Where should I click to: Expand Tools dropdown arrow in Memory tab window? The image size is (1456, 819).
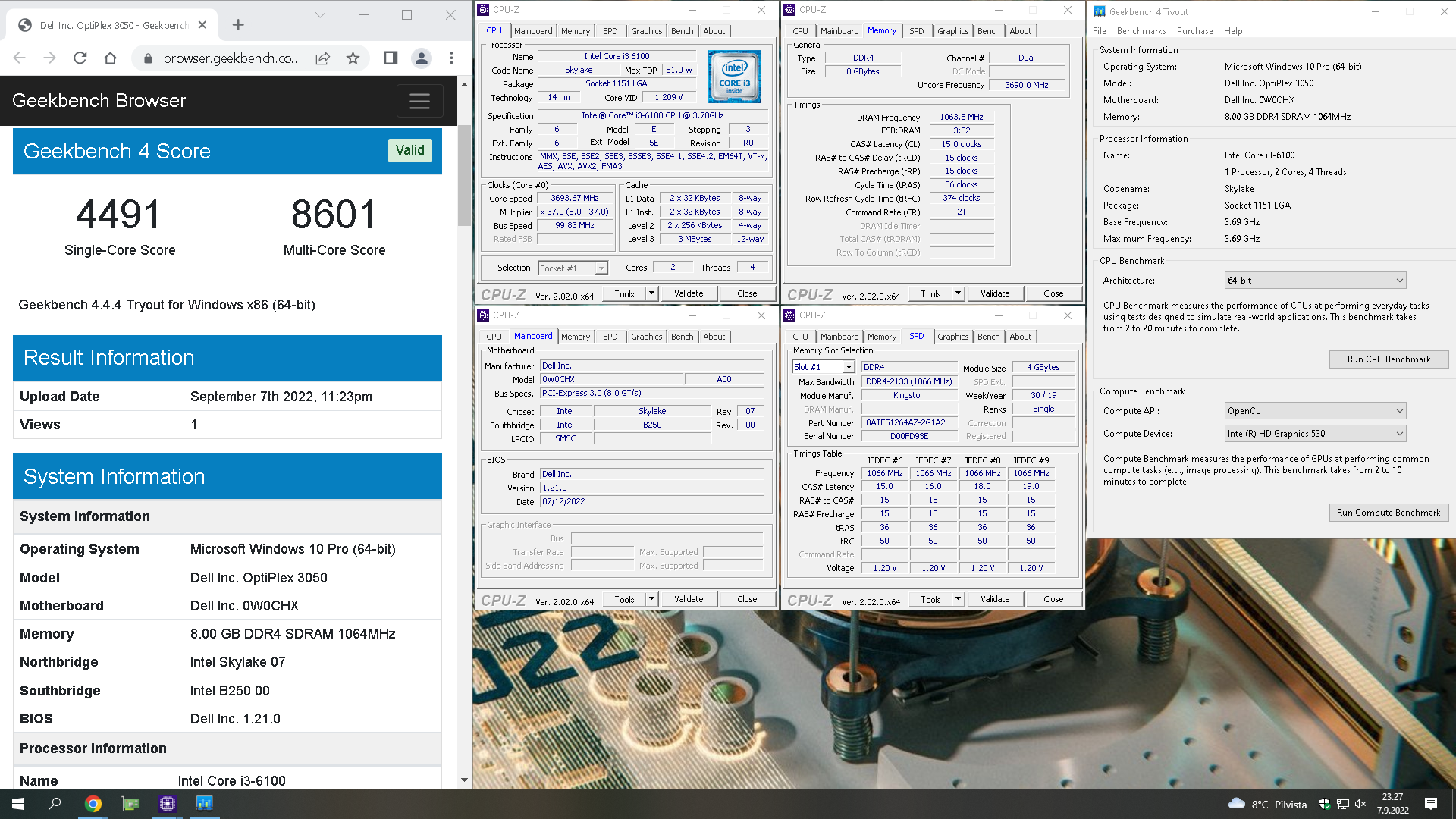pyautogui.click(x=957, y=293)
